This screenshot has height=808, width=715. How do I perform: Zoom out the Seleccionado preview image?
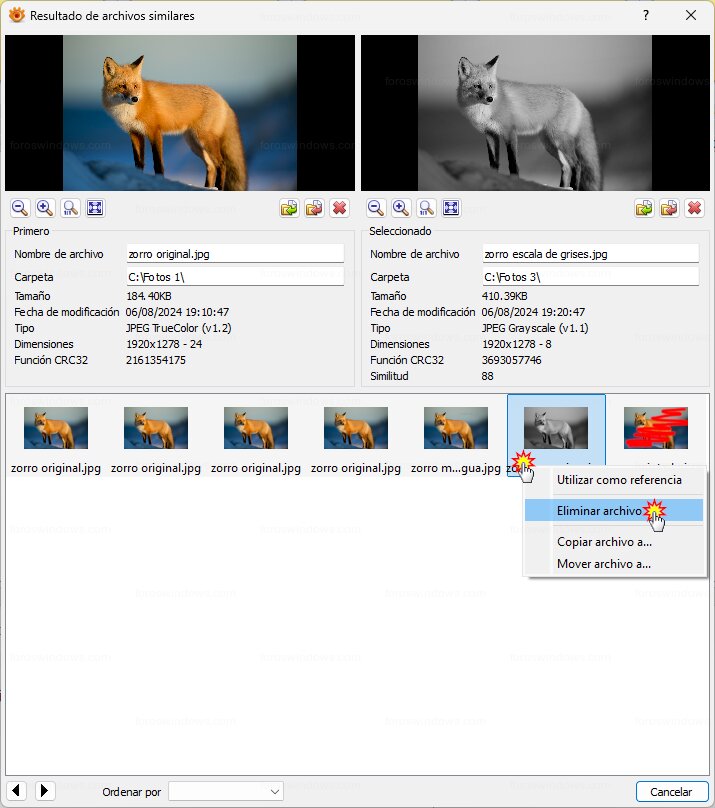[376, 208]
